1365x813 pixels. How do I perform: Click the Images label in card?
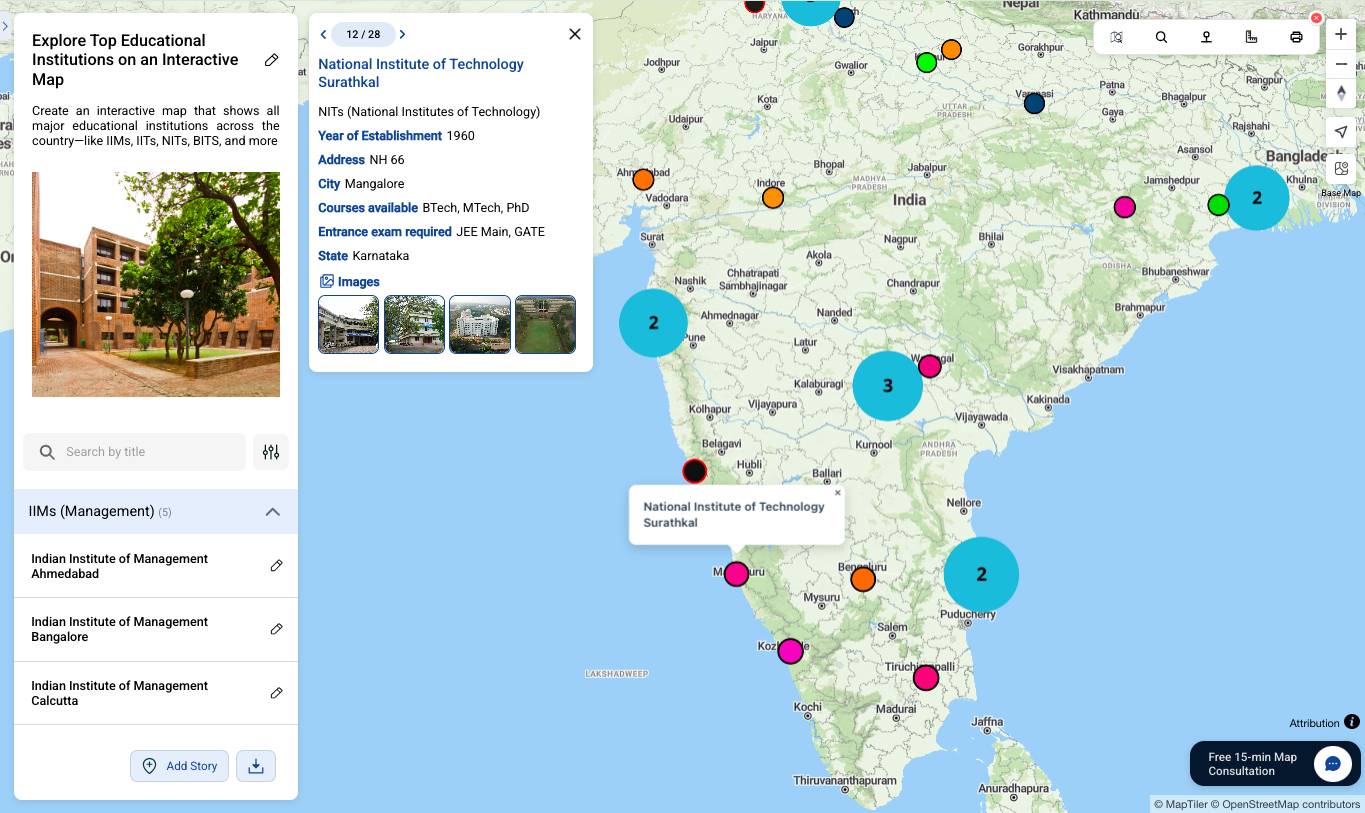coord(358,282)
